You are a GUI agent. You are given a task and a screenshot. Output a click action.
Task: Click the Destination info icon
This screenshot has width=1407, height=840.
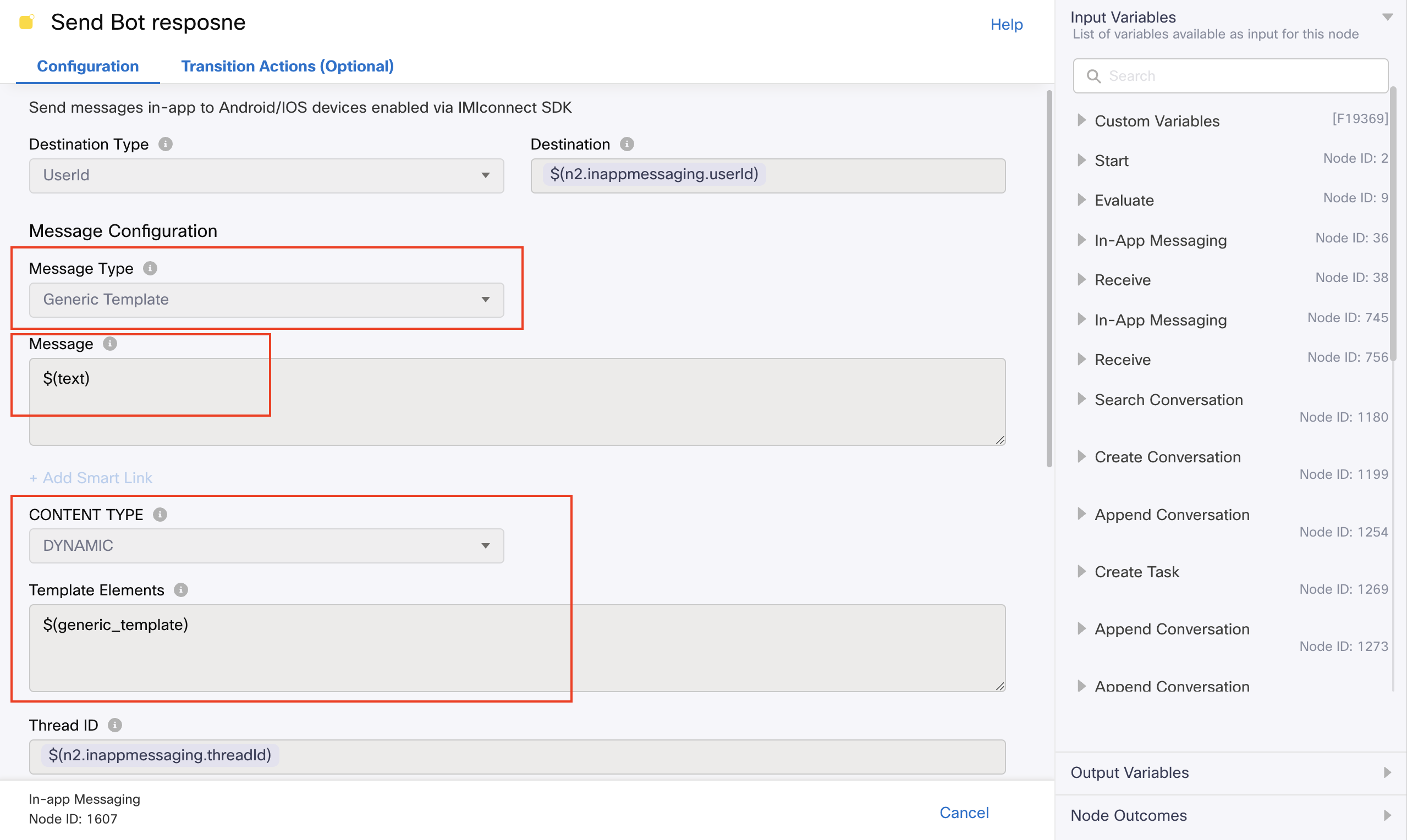tap(627, 145)
